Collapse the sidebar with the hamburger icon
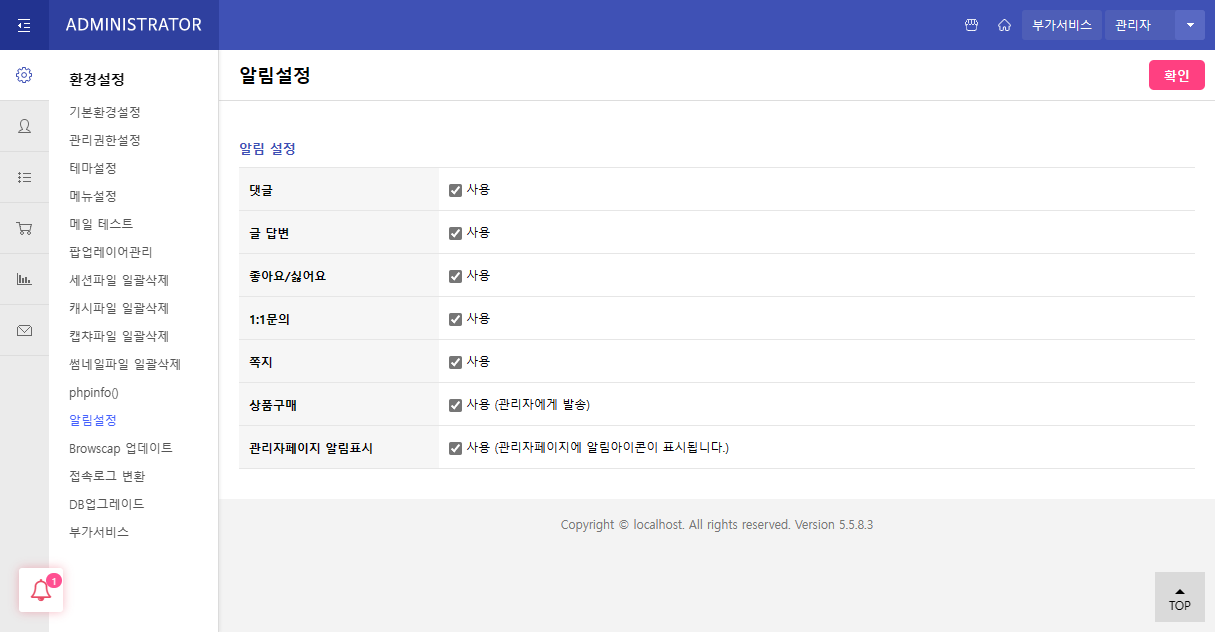1215x632 pixels. [x=24, y=25]
